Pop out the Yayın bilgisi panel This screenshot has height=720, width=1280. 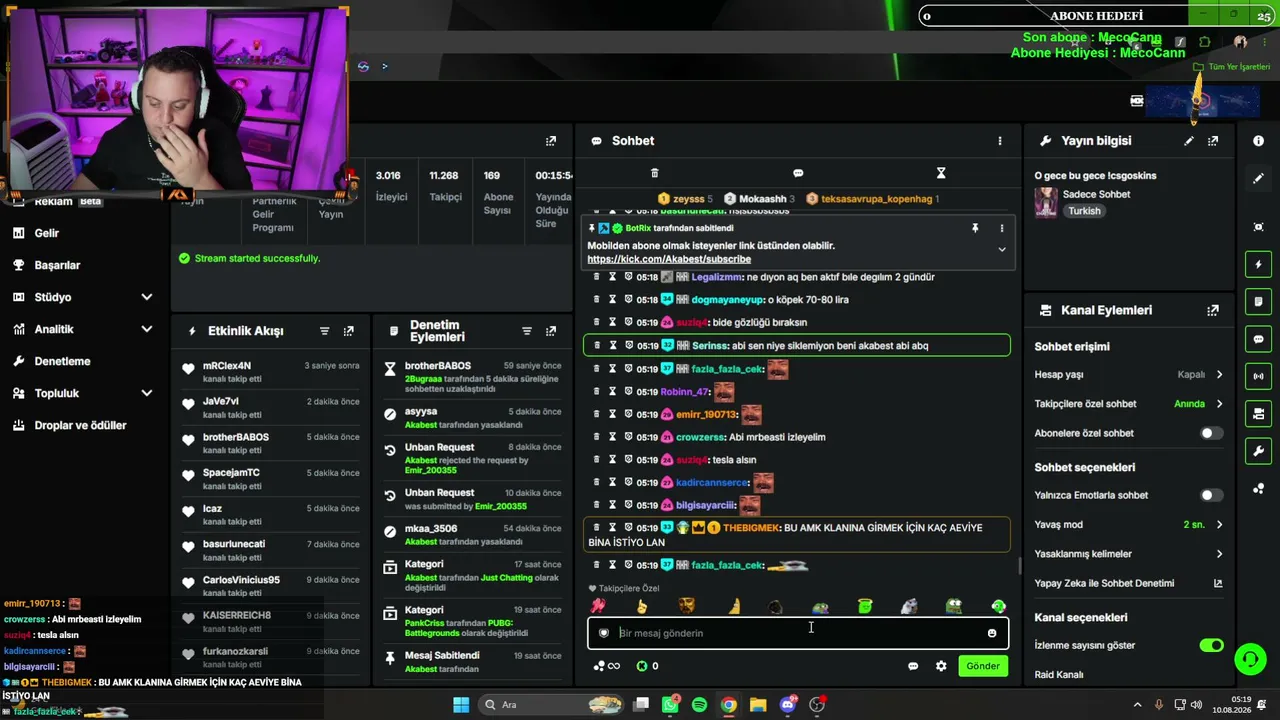point(1213,141)
